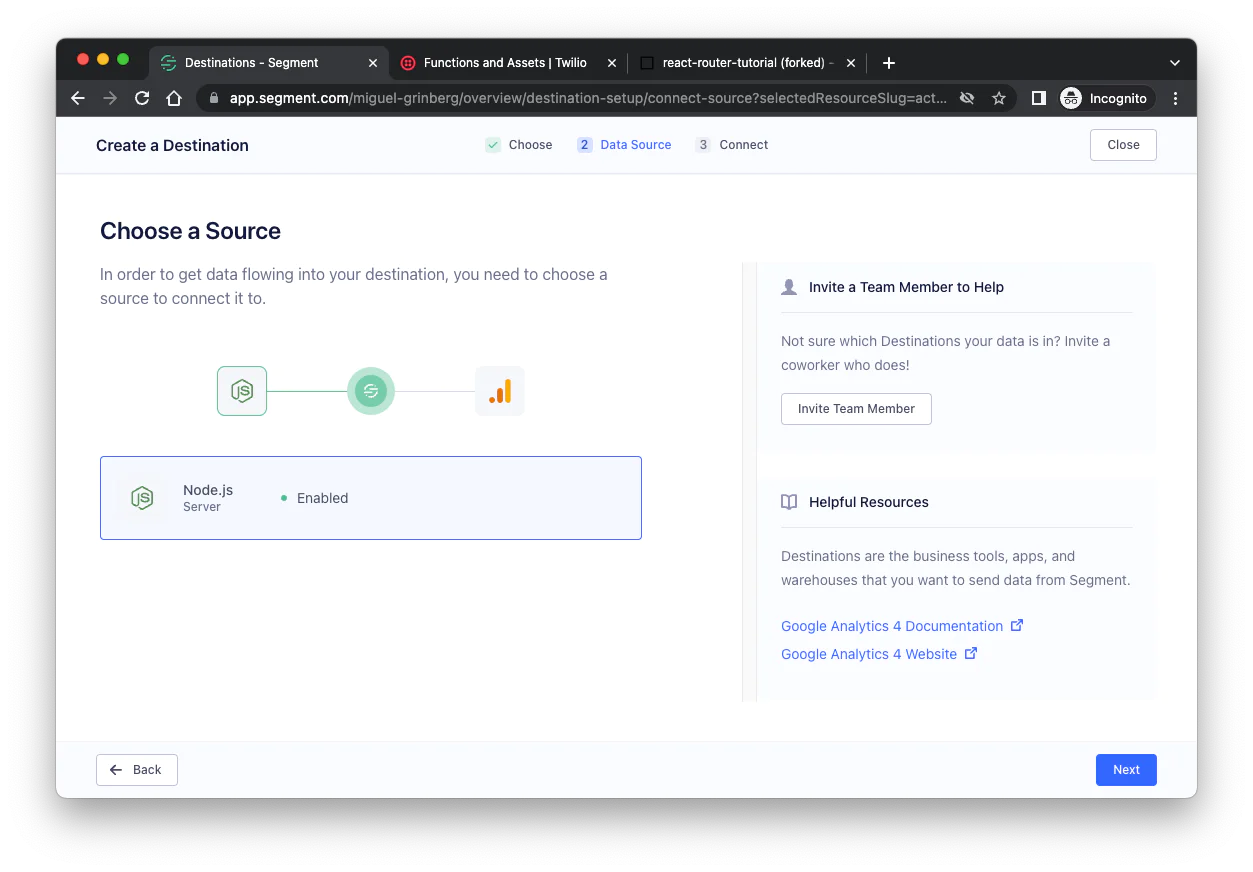Click the tab strip dropdown chevron
1253x872 pixels.
coord(1175,62)
